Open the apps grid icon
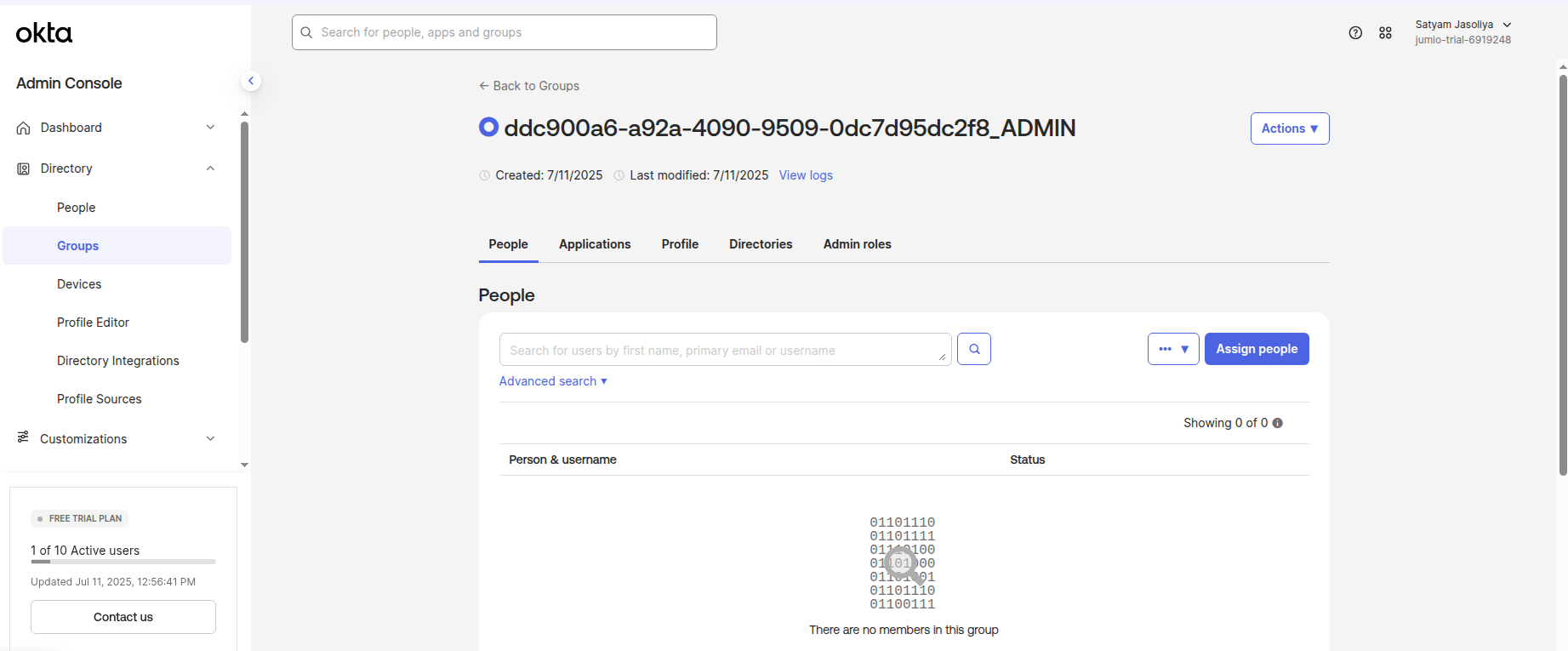 pyautogui.click(x=1385, y=33)
